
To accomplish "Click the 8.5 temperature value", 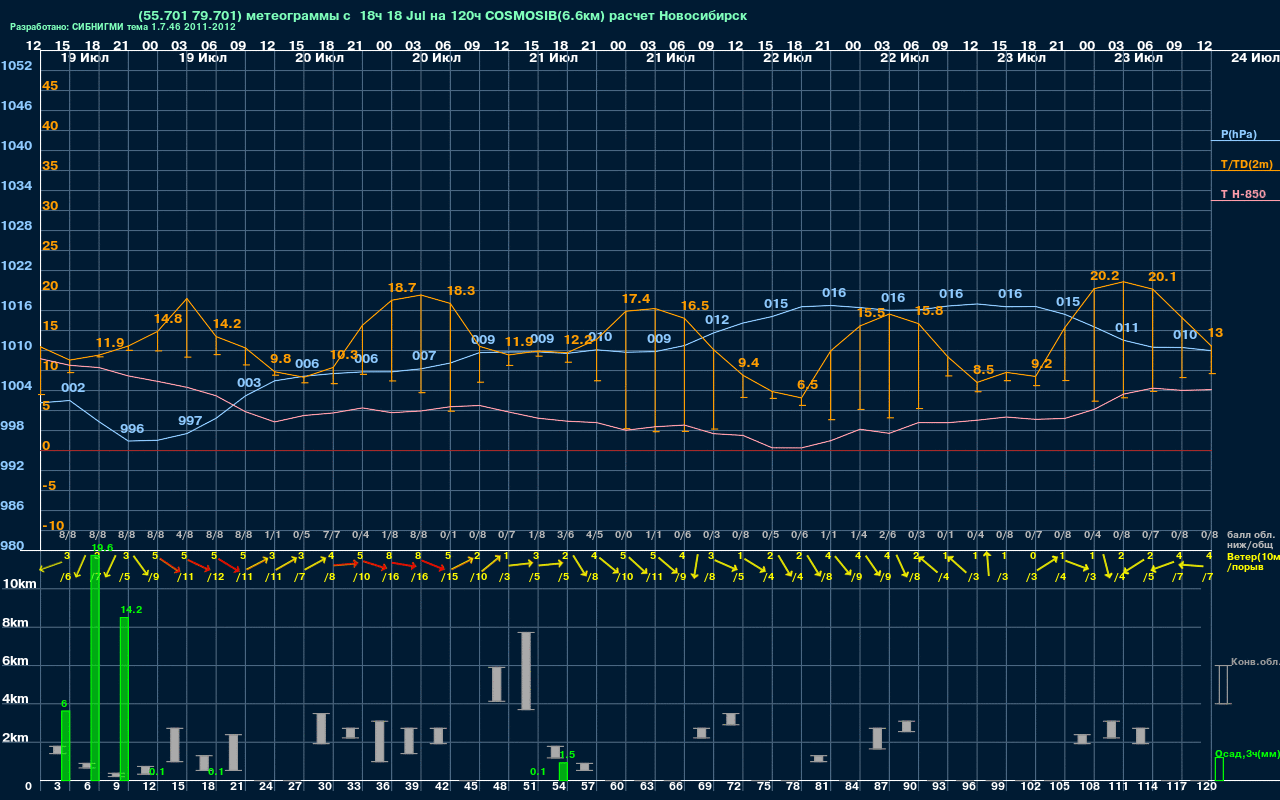I will click(x=983, y=370).
